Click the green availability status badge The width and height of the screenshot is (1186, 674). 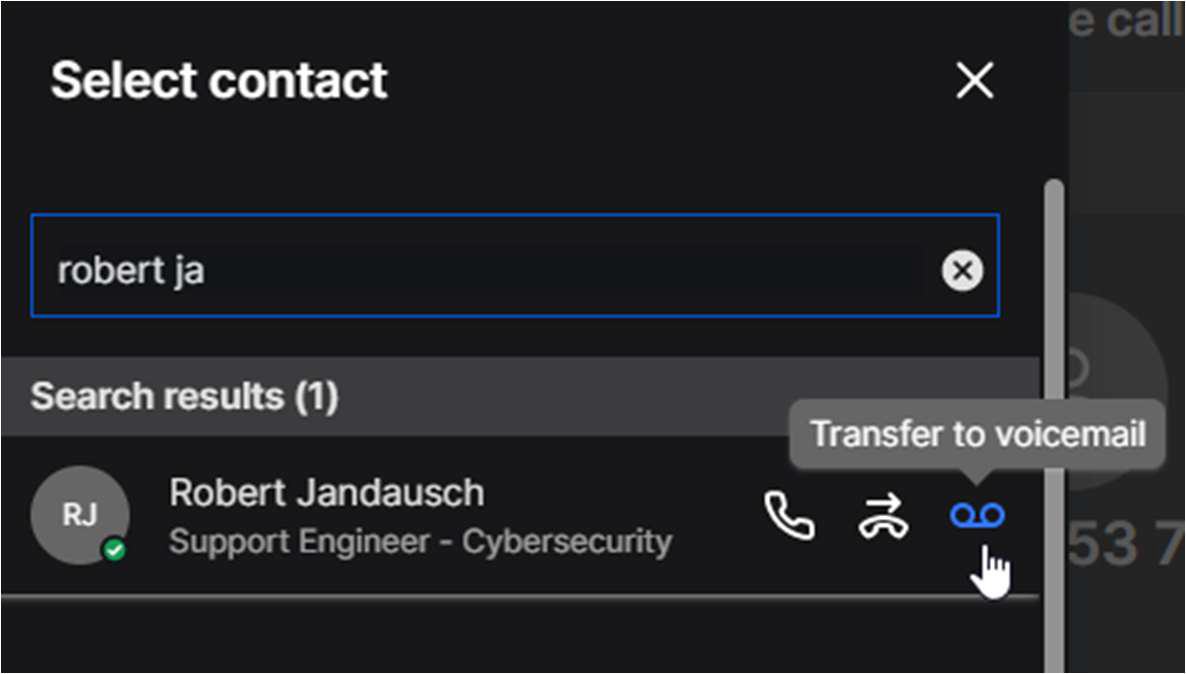[x=115, y=549]
